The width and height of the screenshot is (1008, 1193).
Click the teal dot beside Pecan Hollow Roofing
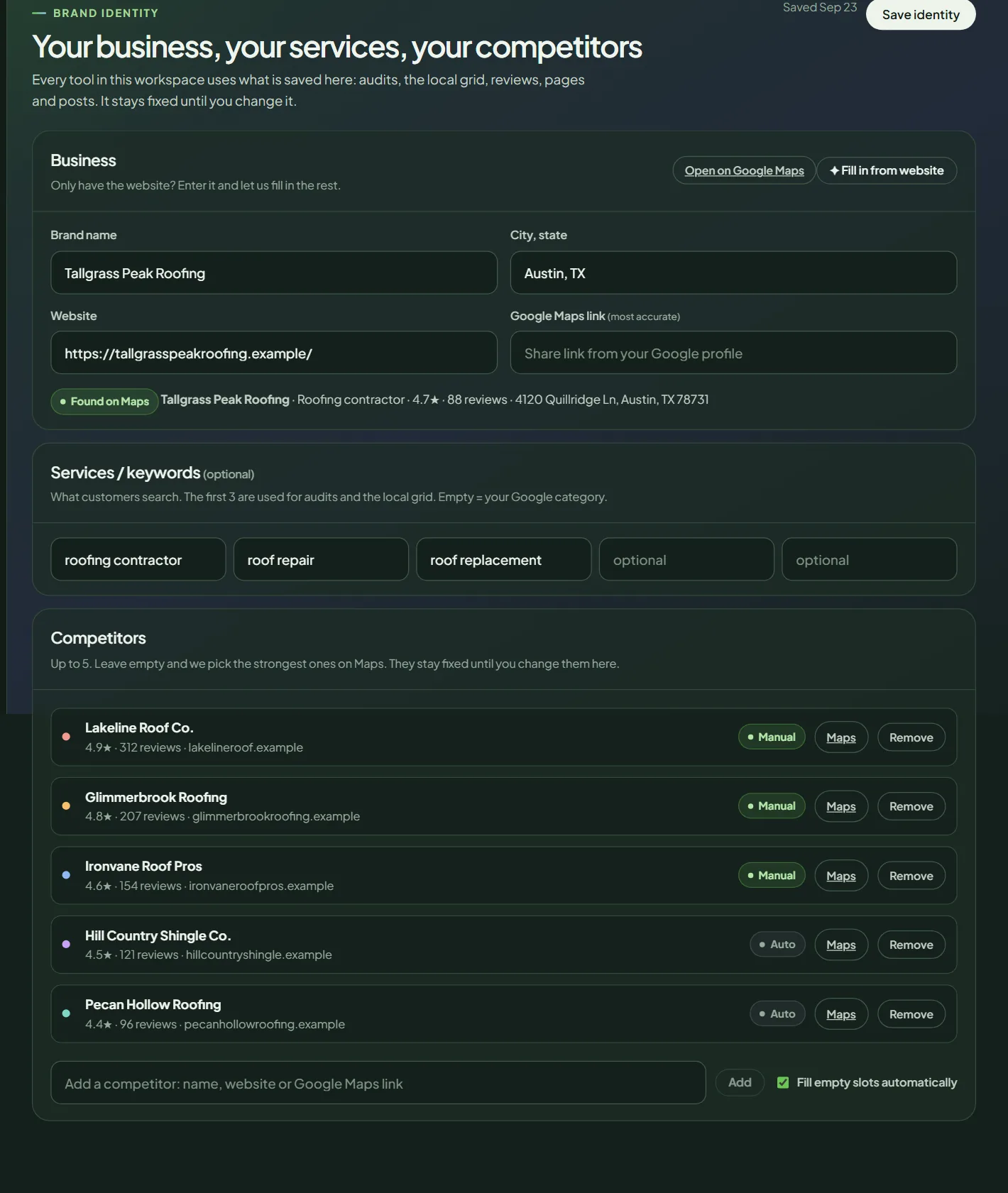(66, 1013)
